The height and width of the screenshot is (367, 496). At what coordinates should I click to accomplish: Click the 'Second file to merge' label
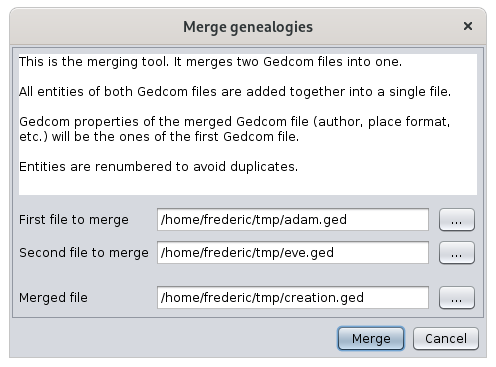tap(84, 253)
